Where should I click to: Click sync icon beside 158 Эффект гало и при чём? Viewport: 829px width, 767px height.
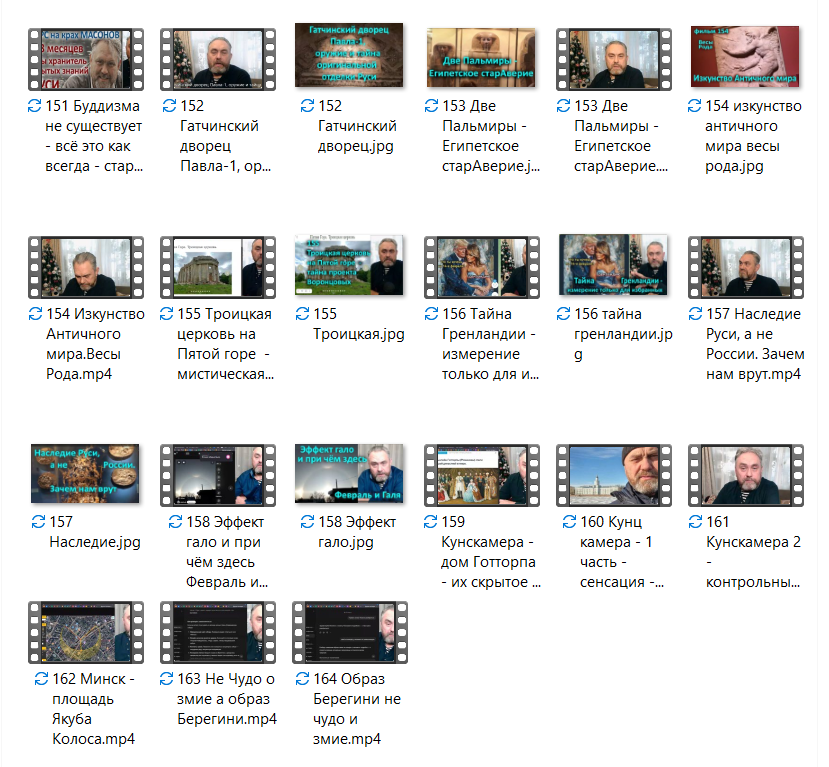coord(176,522)
